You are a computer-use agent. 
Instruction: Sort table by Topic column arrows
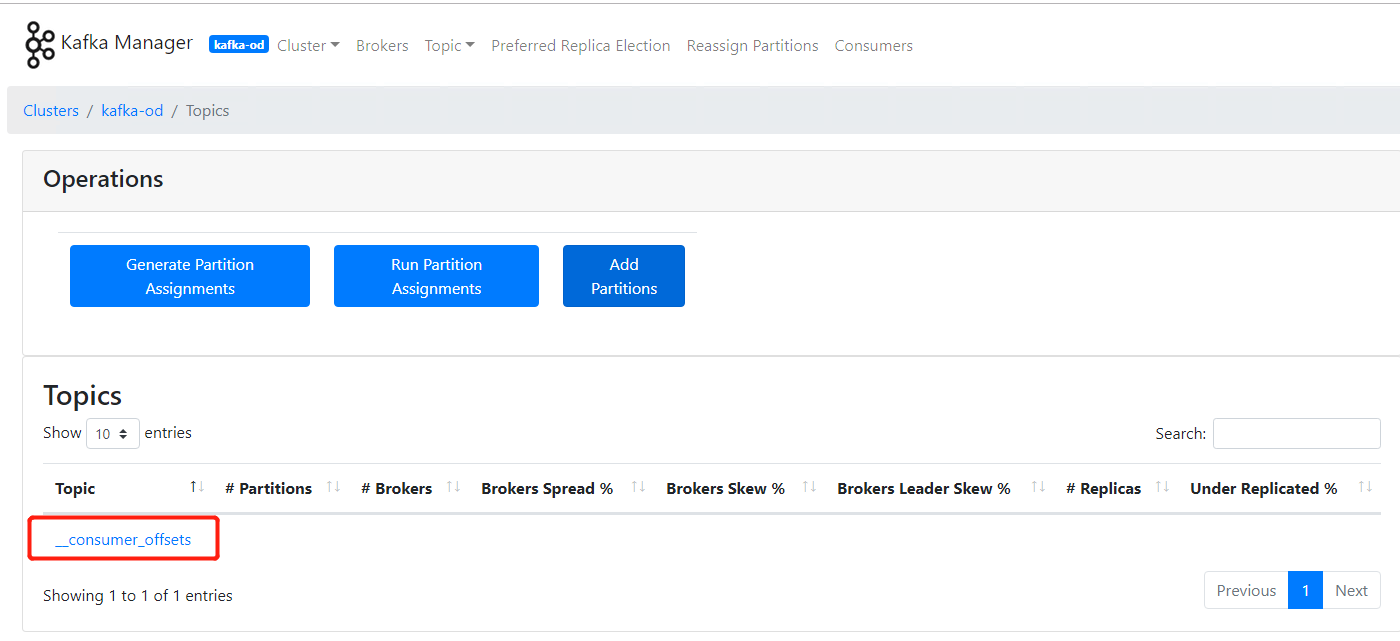click(197, 487)
